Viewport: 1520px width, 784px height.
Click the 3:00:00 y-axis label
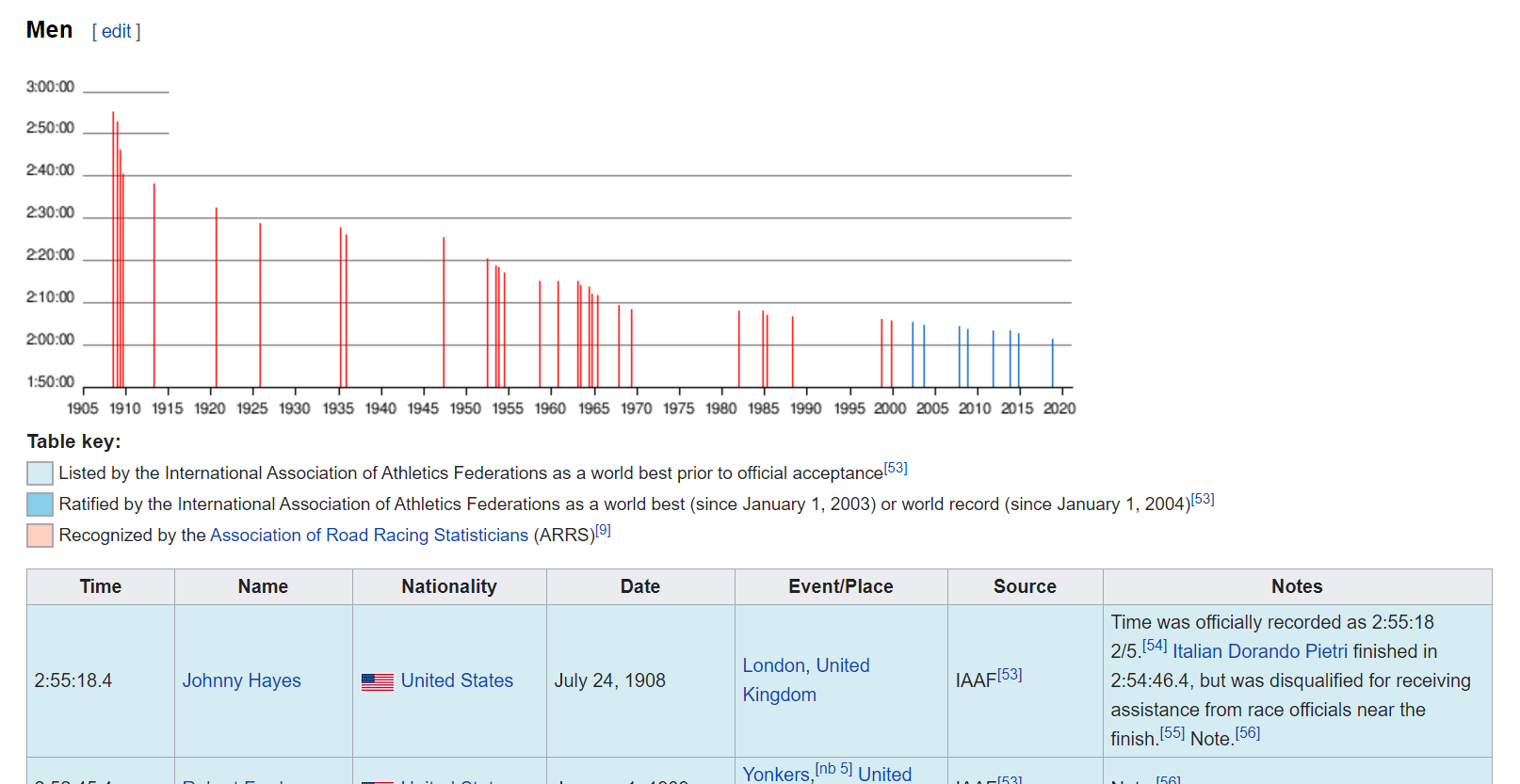(x=50, y=87)
